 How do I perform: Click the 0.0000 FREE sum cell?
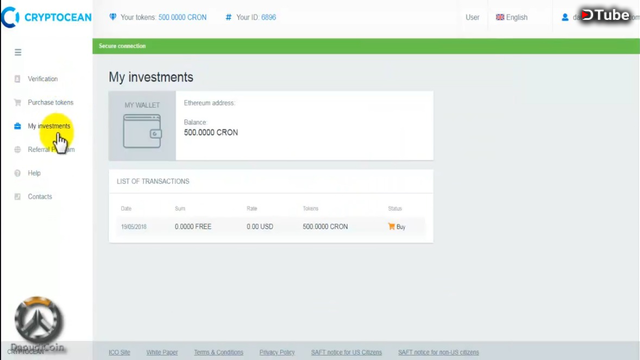[193, 227]
